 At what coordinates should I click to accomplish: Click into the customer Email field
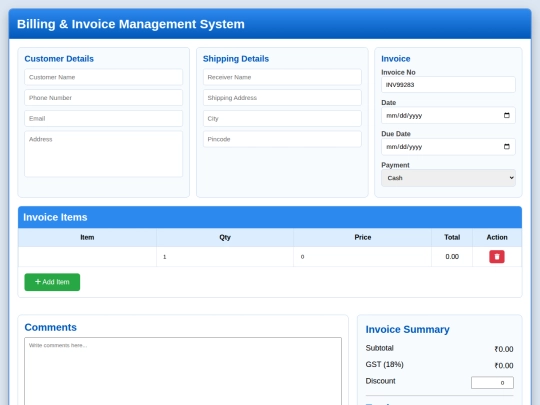pyautogui.click(x=103, y=118)
